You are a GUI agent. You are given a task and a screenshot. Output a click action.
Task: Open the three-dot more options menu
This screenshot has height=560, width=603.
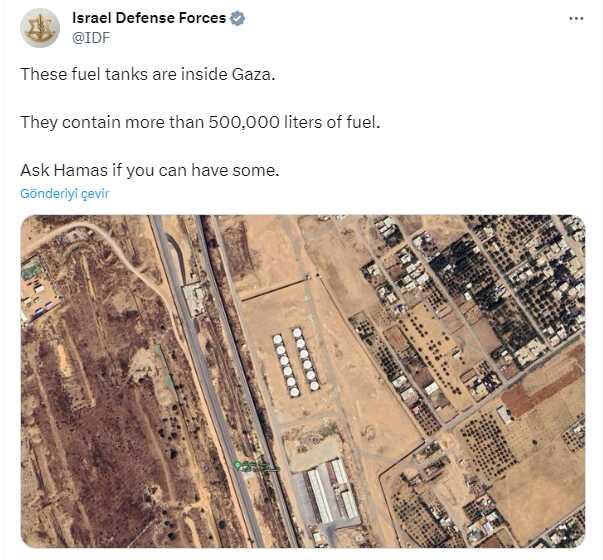coord(575,19)
